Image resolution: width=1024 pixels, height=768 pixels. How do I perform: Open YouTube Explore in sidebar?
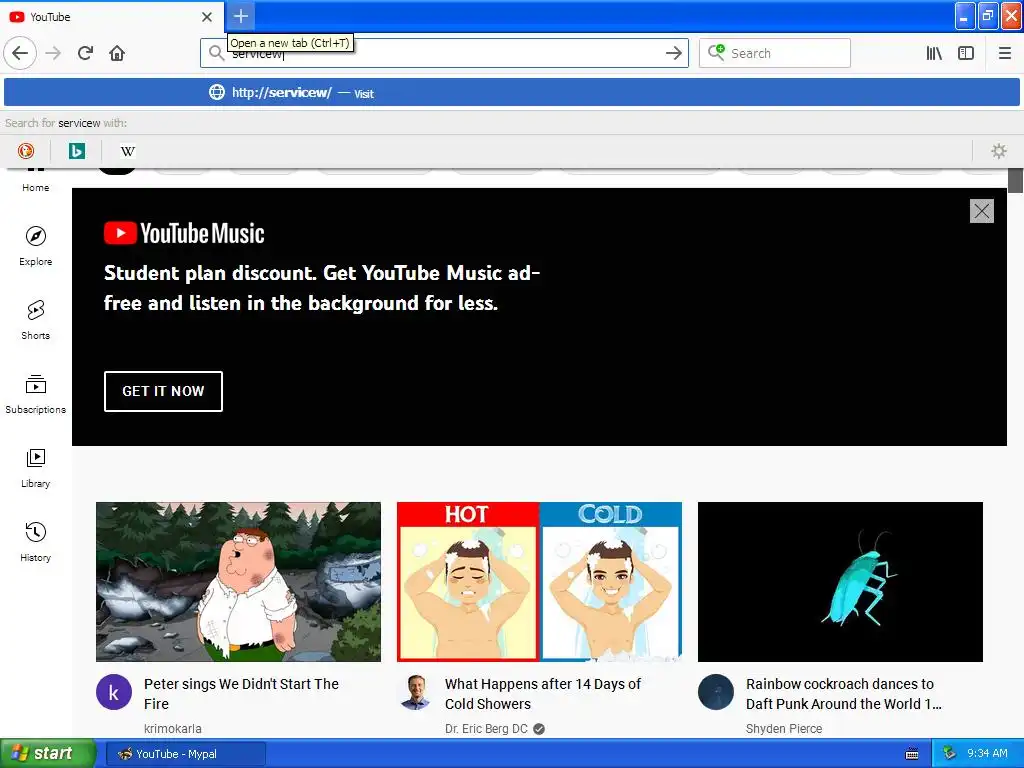click(35, 246)
